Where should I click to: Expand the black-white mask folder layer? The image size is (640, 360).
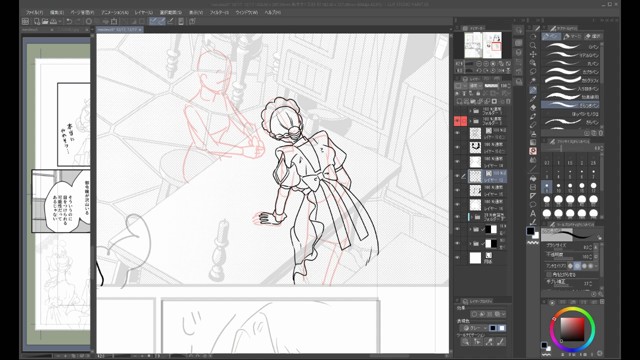[x=470, y=229]
